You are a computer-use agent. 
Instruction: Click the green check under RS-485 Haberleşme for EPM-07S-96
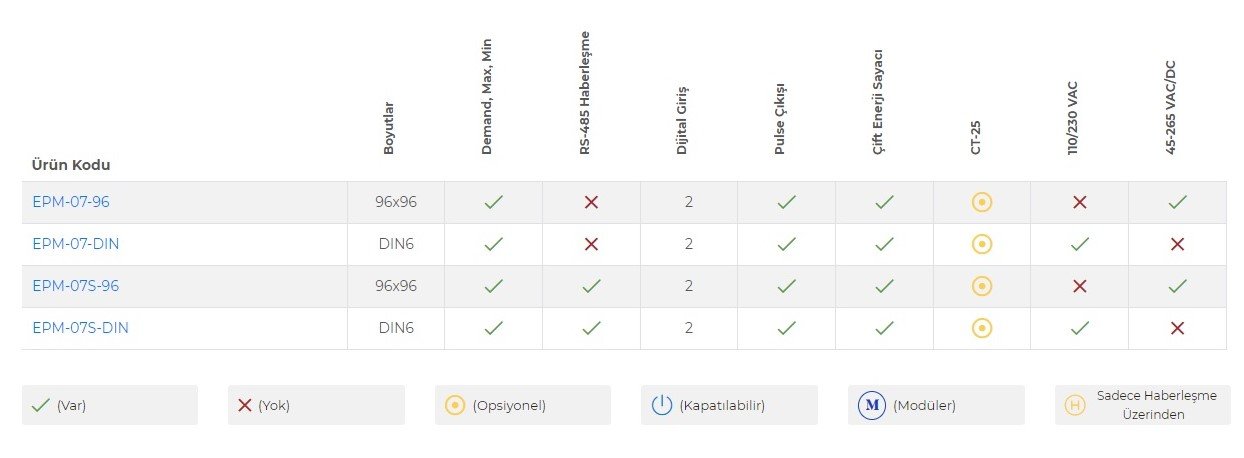pos(591,286)
